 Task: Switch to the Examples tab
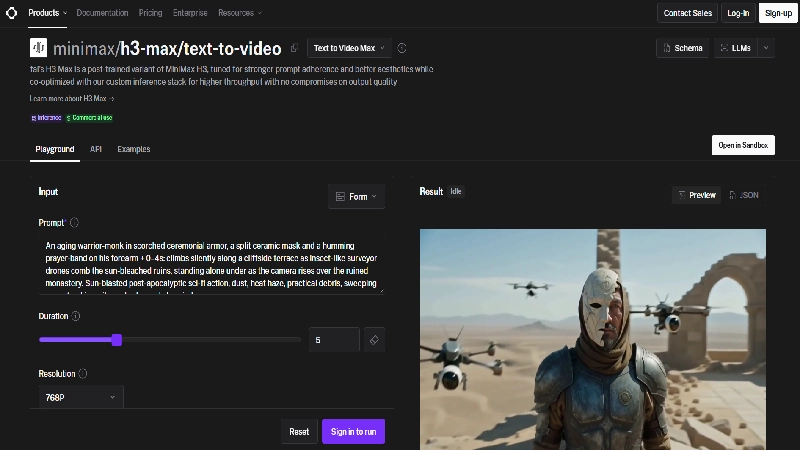pos(134,149)
